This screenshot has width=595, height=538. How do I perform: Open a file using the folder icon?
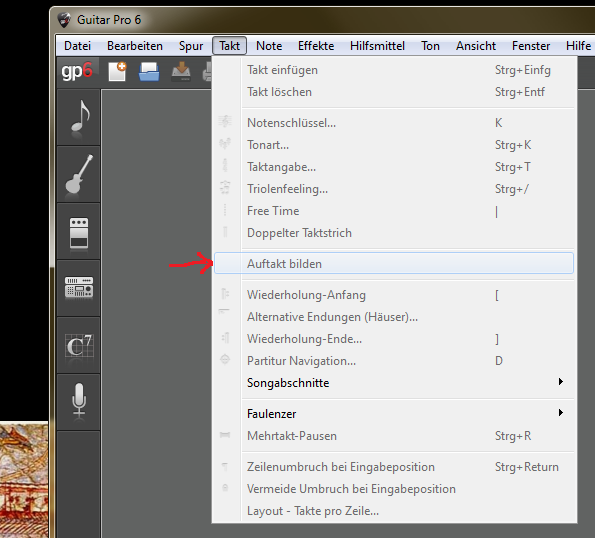tap(149, 72)
